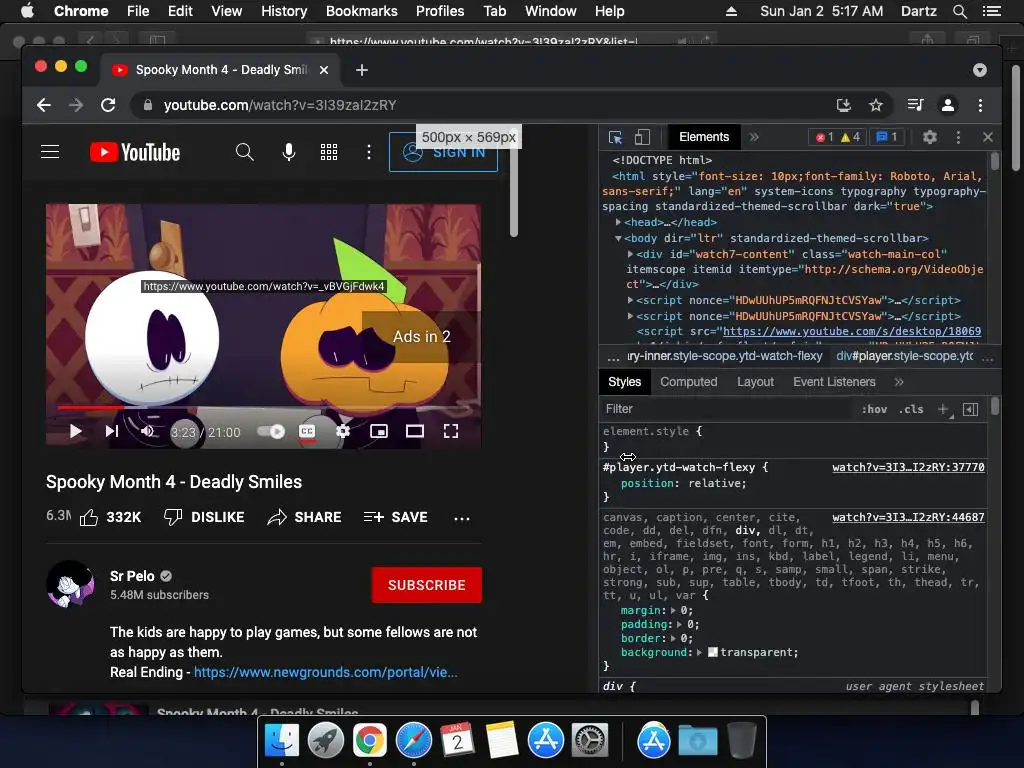Open Sr Pelo channel avatar

[71, 584]
